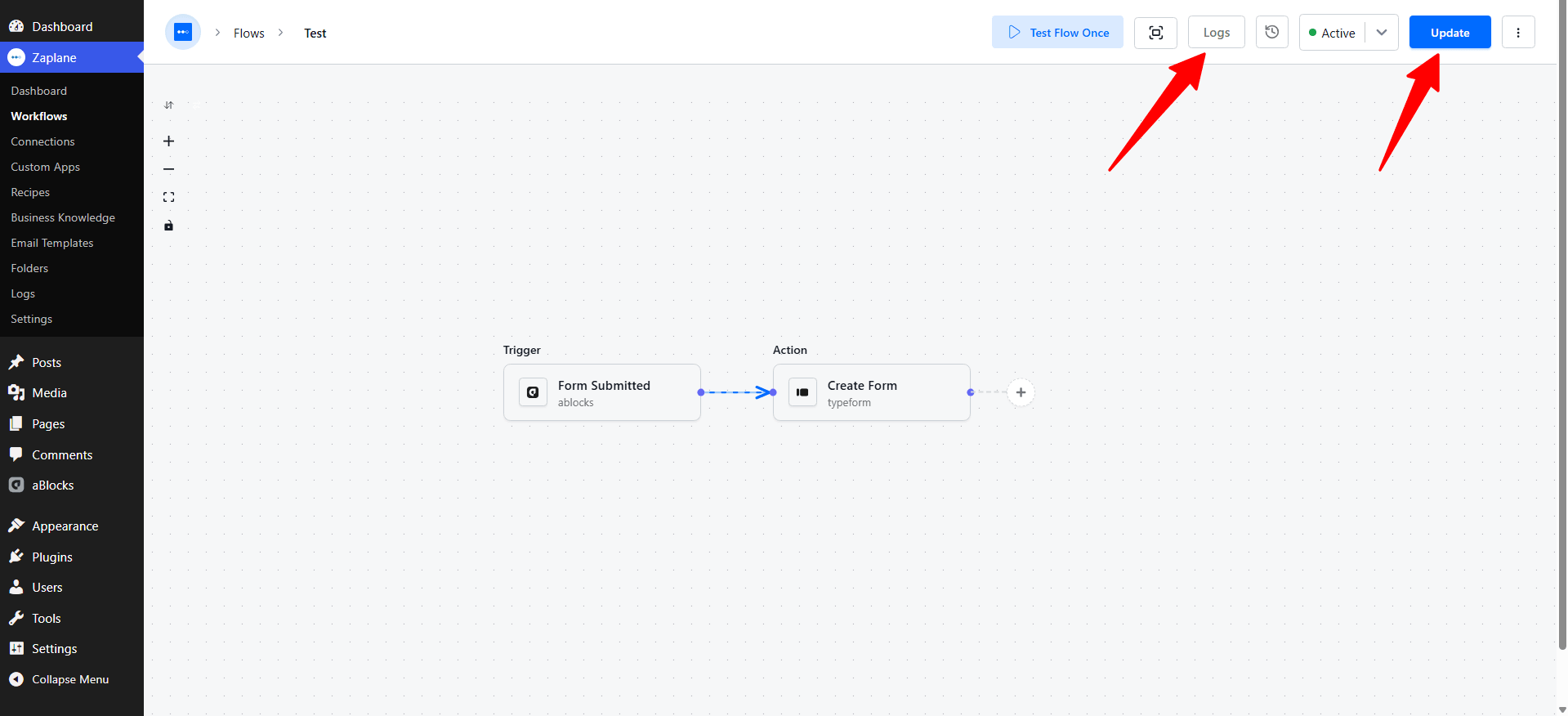Toggle the Active flow status
Image resolution: width=1568 pixels, height=716 pixels.
[x=1332, y=33]
